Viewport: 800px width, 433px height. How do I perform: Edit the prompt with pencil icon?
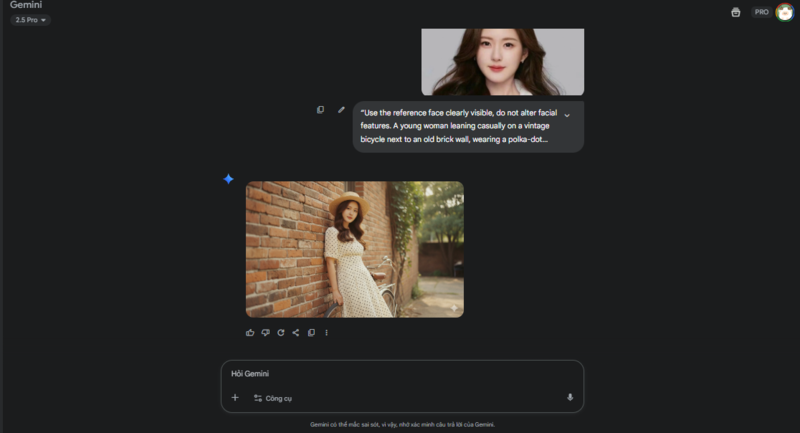[341, 110]
